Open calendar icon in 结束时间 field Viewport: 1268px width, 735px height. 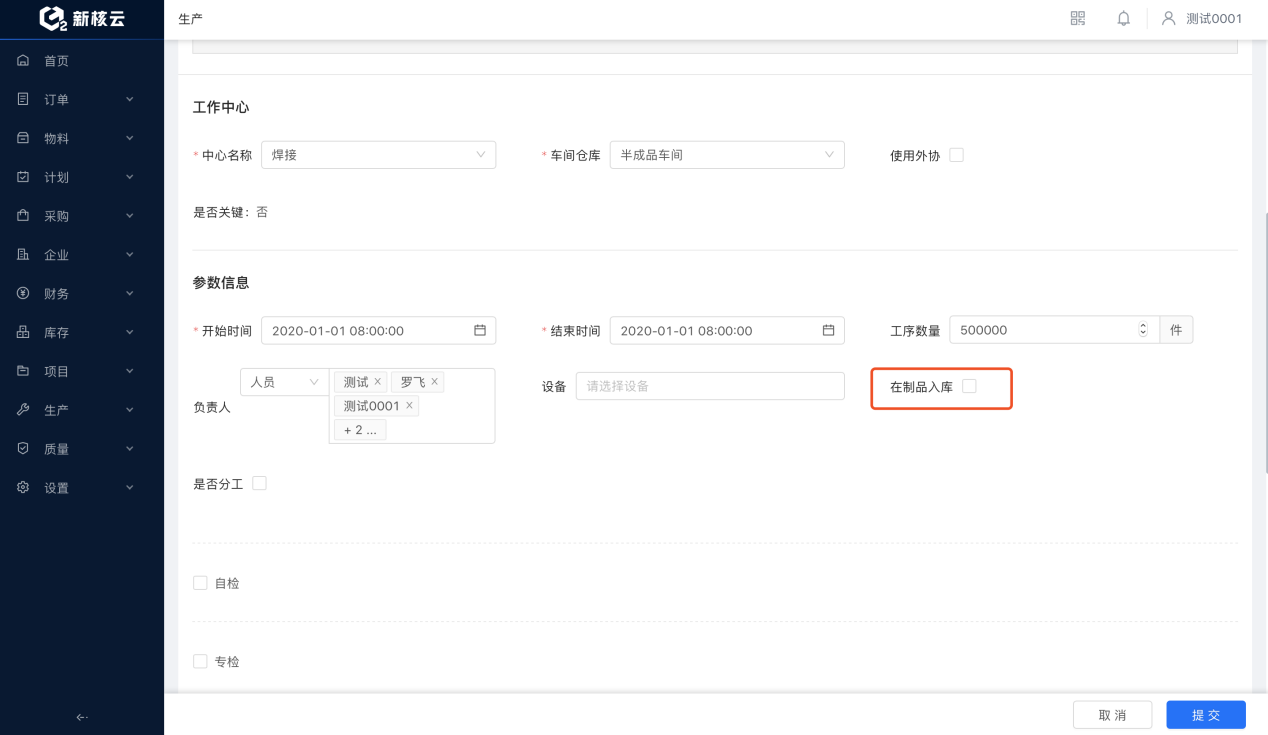(x=828, y=330)
